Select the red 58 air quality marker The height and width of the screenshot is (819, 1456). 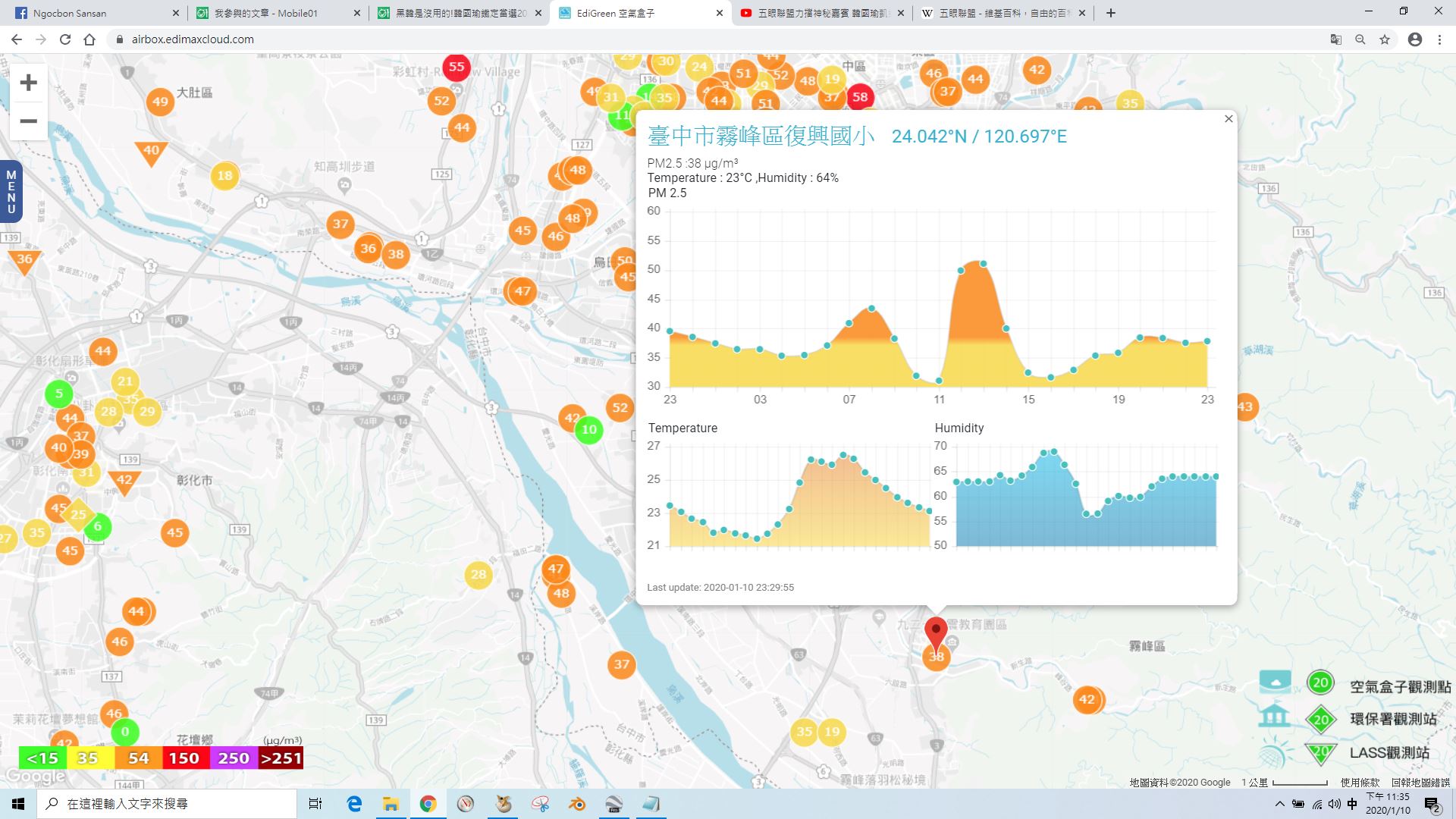coord(859,97)
